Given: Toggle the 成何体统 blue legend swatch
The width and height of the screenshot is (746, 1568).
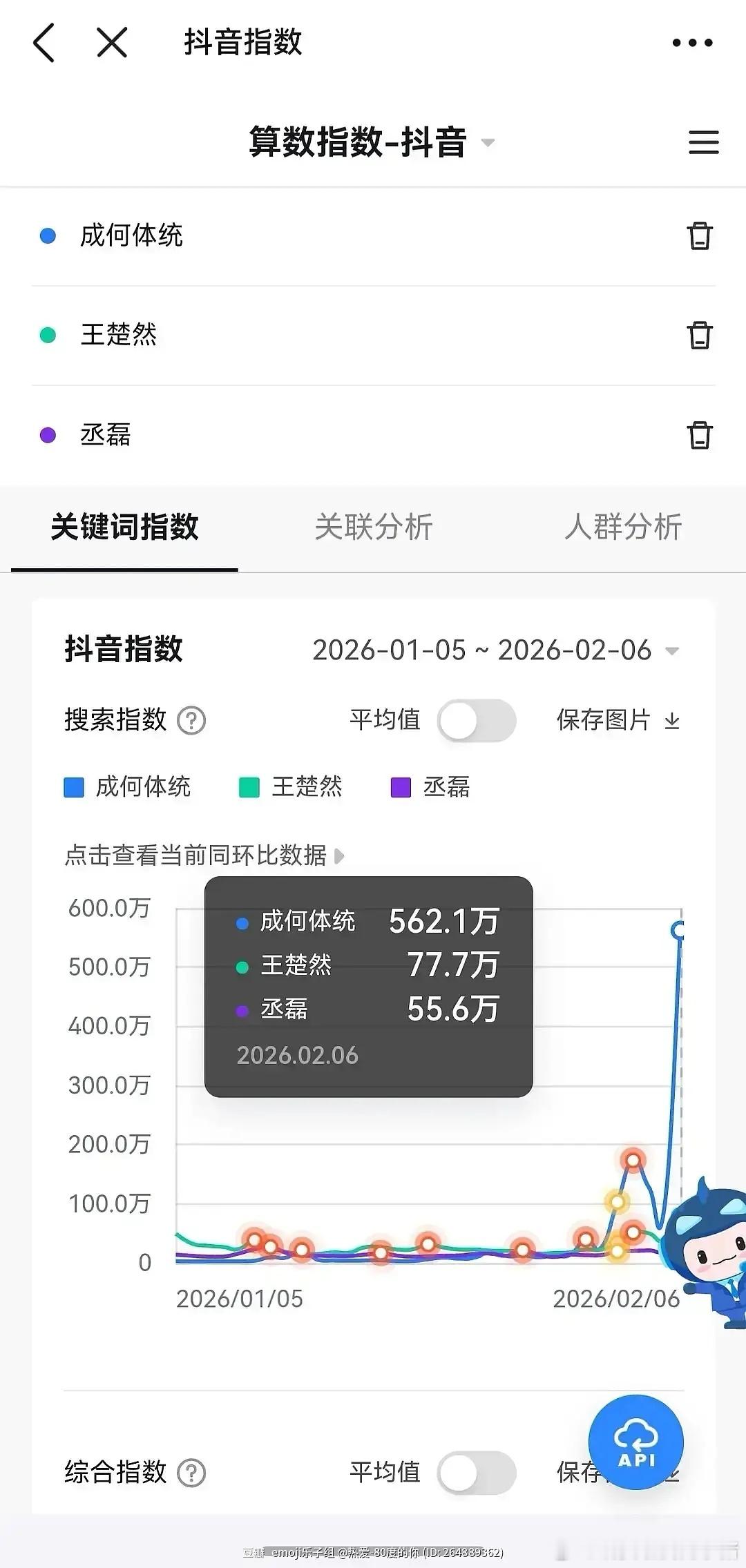Looking at the screenshot, I should pos(74,787).
